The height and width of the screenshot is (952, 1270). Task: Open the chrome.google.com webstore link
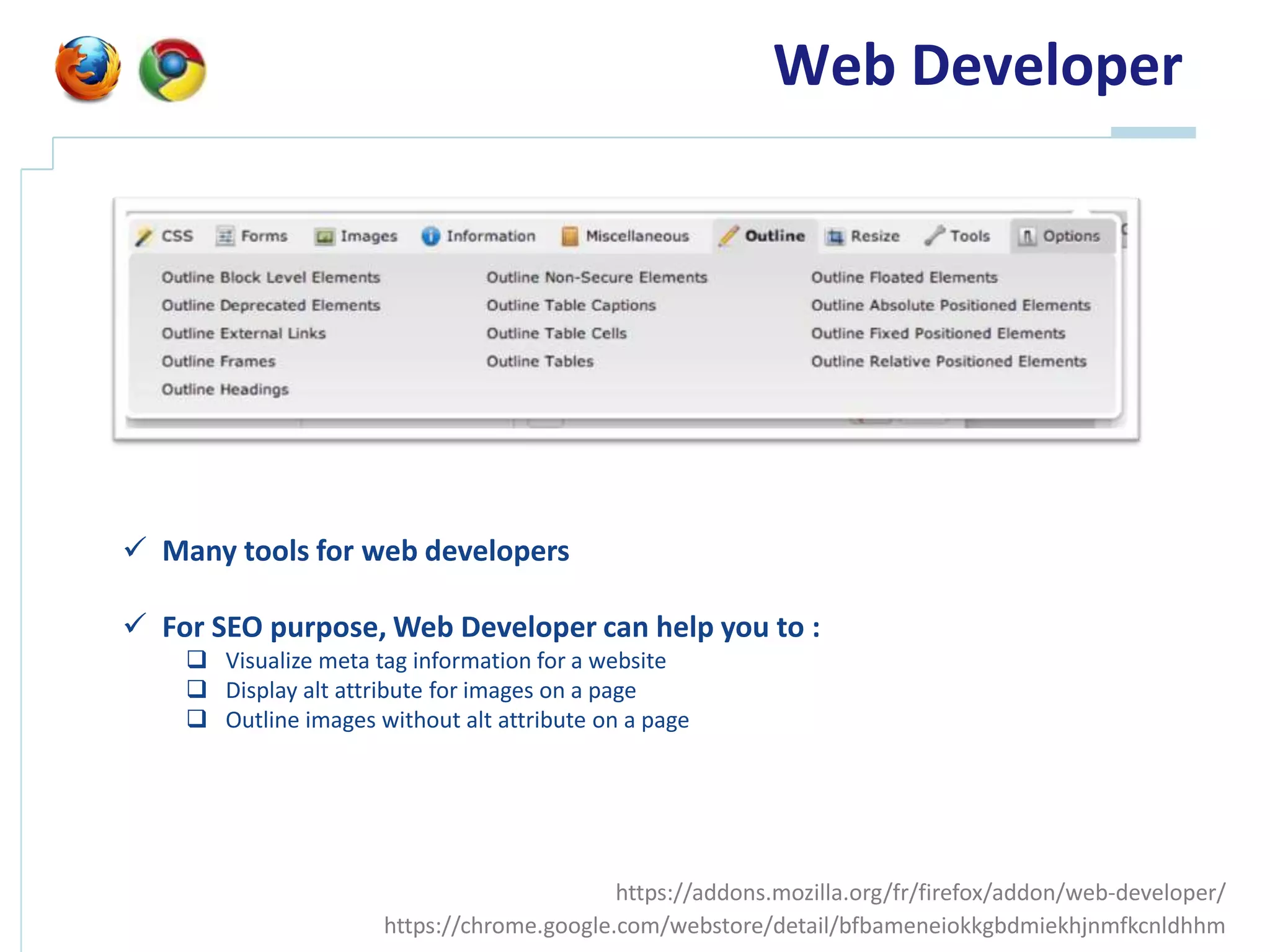pos(804,926)
